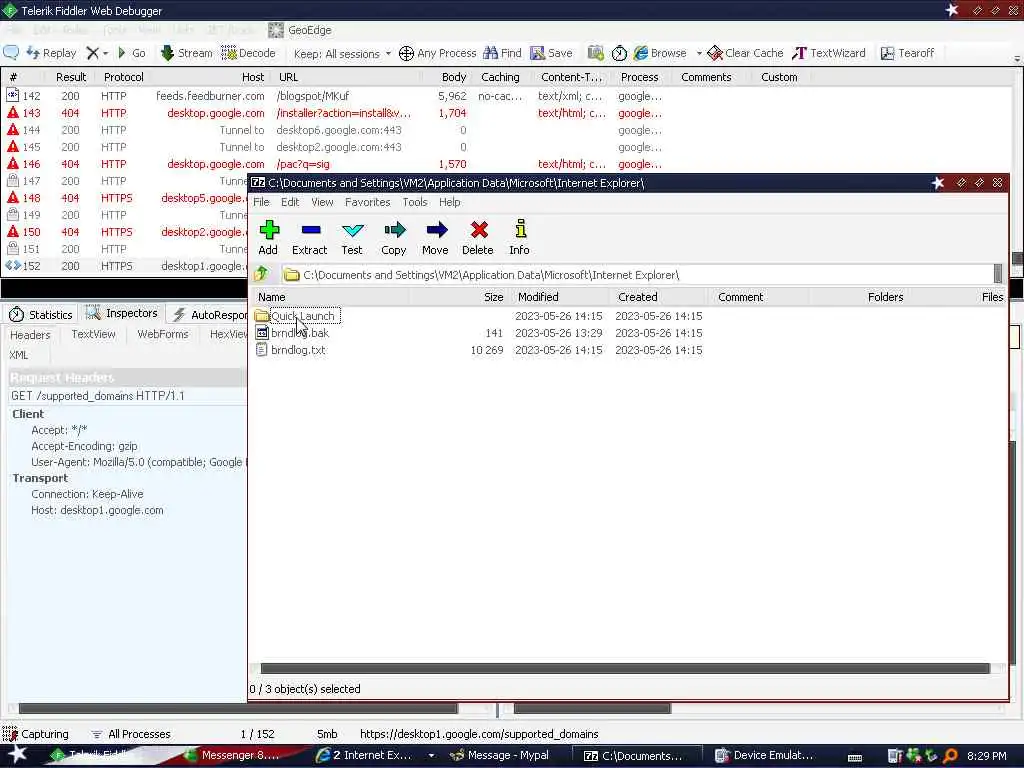Open the Browse dropdown arrow
Viewport: 1024px width, 768px height.
[699, 54]
